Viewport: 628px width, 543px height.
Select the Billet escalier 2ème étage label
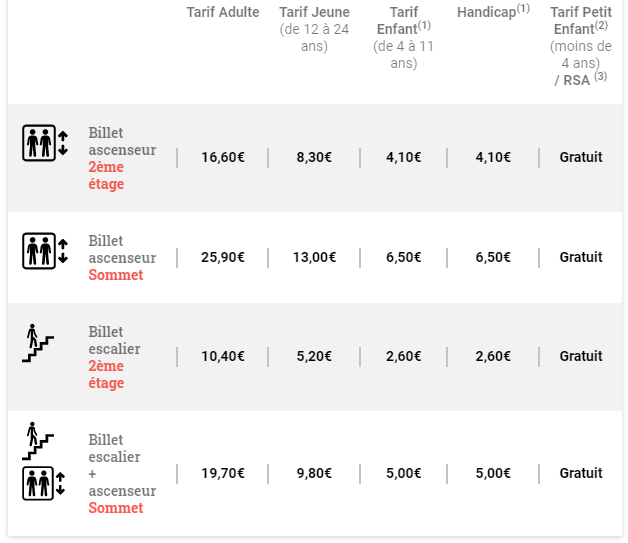coord(114,357)
